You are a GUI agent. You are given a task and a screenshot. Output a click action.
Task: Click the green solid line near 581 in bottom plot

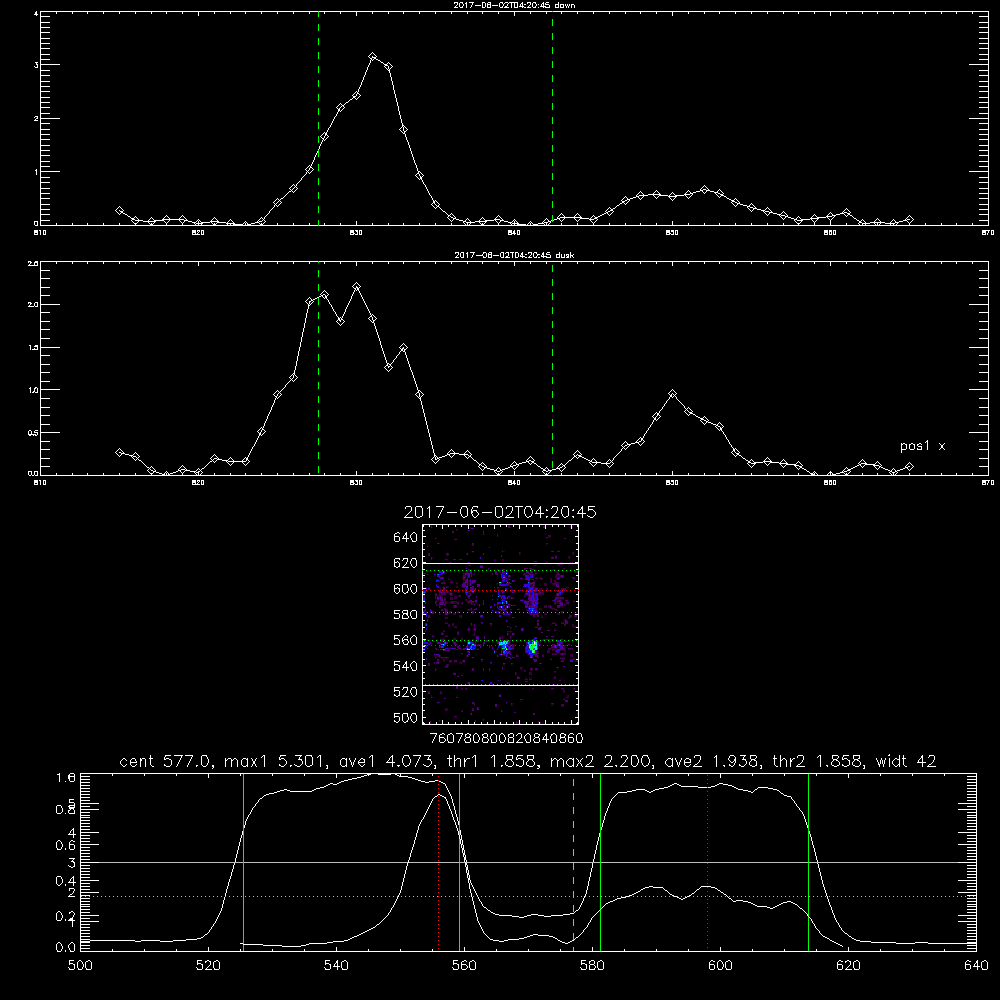[600, 862]
